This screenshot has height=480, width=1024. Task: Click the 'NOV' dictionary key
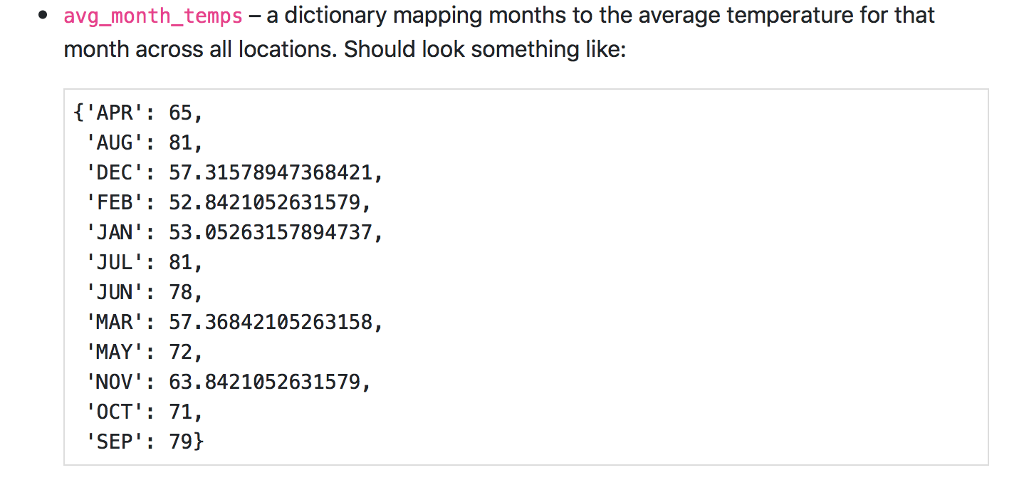click(114, 382)
